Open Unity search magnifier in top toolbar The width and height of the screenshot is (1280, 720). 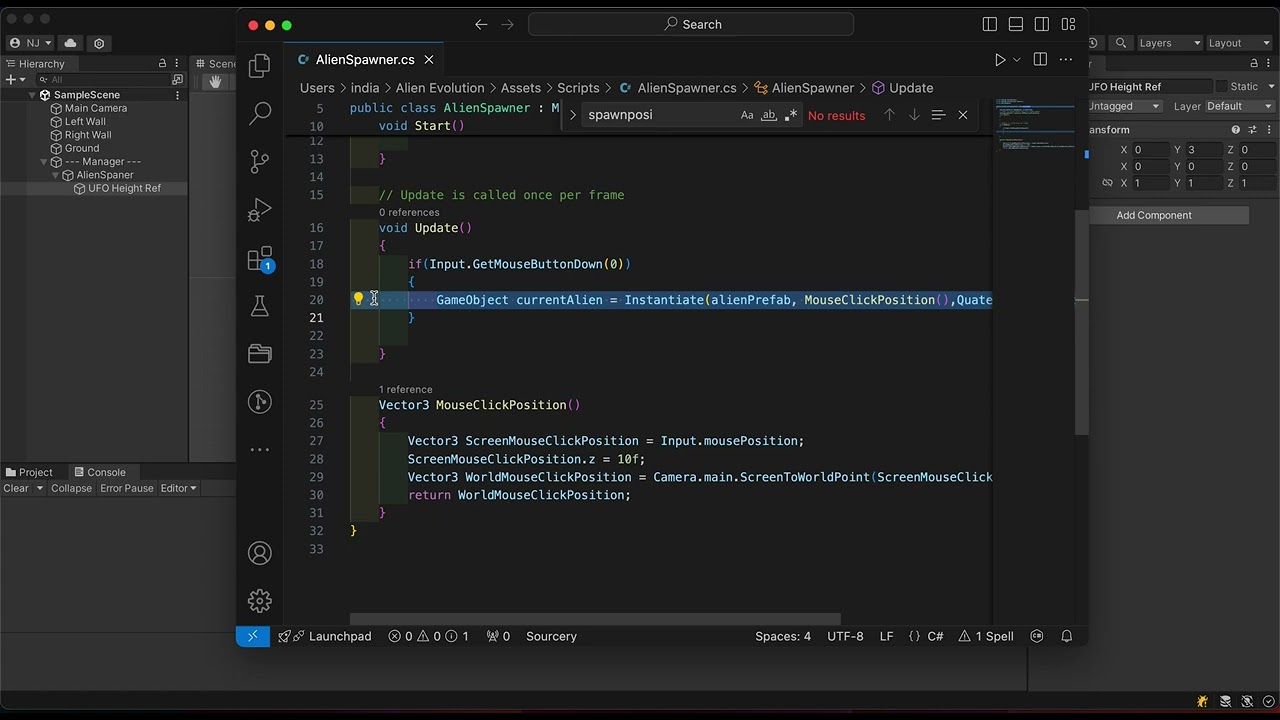pos(1121,43)
